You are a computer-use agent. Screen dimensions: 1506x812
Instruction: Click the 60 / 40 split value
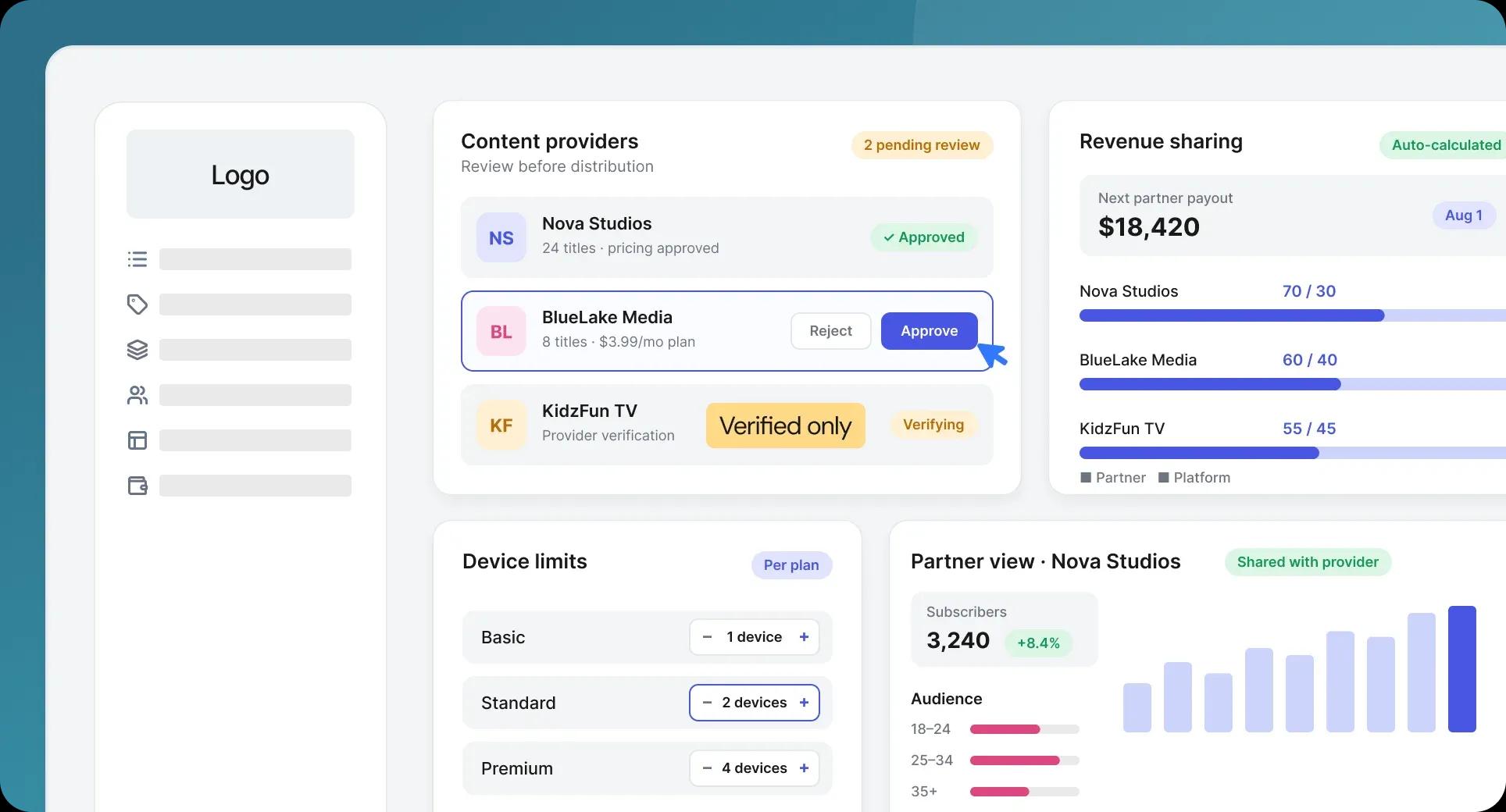pyautogui.click(x=1310, y=360)
